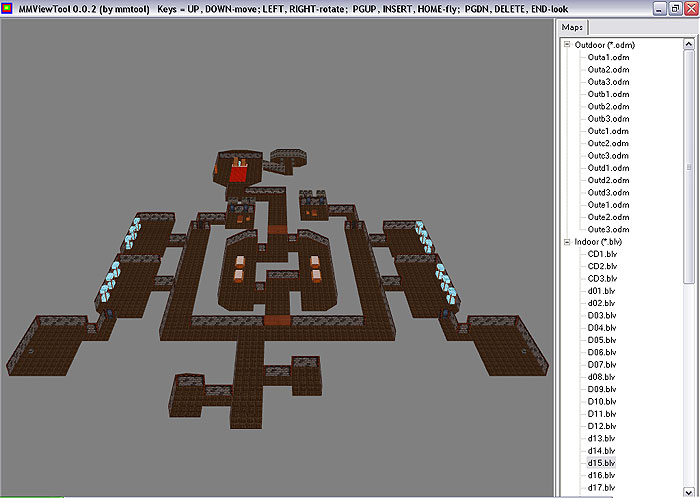The height and width of the screenshot is (498, 700).
Task: Load the d01.blv dungeon
Action: (602, 291)
